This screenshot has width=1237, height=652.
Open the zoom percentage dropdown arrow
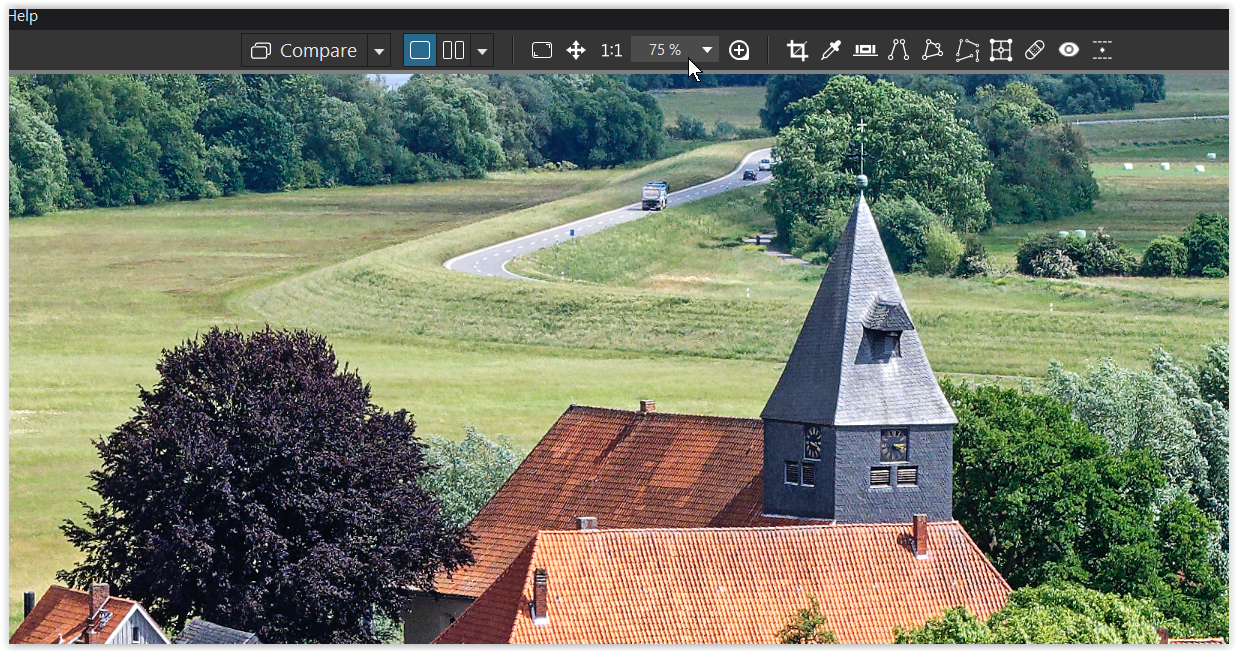(x=707, y=50)
